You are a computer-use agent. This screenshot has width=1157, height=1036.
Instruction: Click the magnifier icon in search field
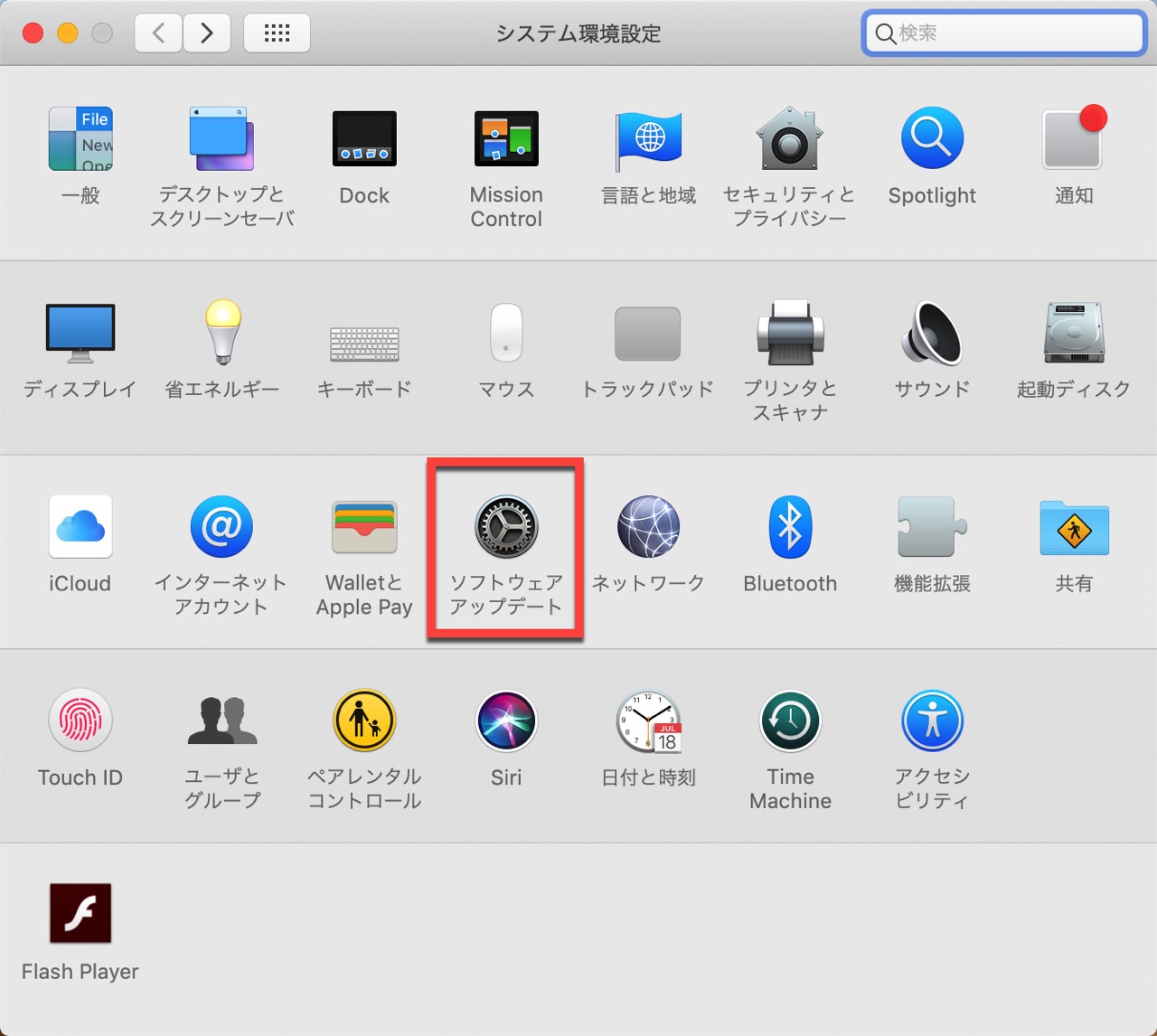coord(885,34)
